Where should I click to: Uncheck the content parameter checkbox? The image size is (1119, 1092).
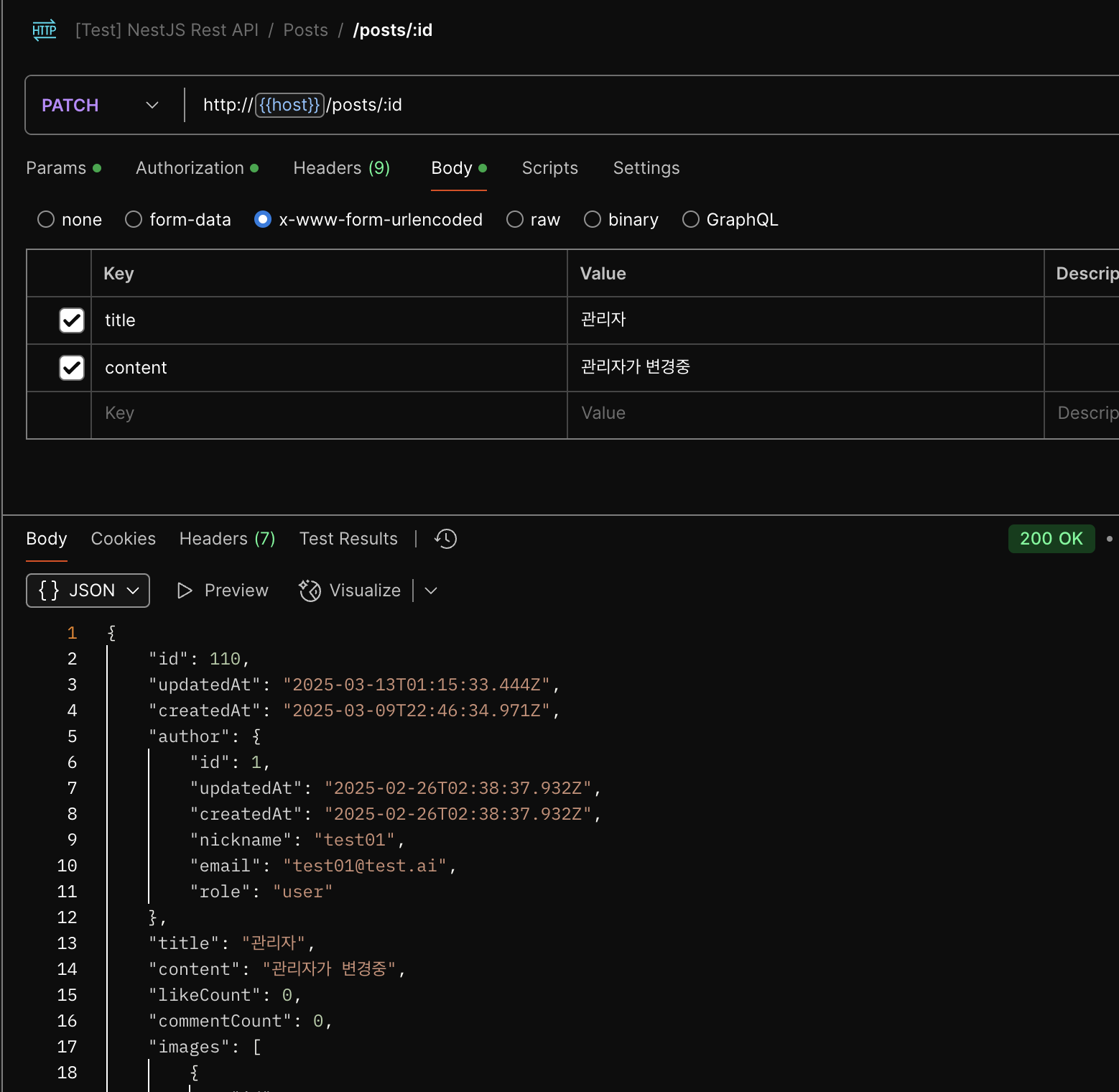click(x=72, y=368)
